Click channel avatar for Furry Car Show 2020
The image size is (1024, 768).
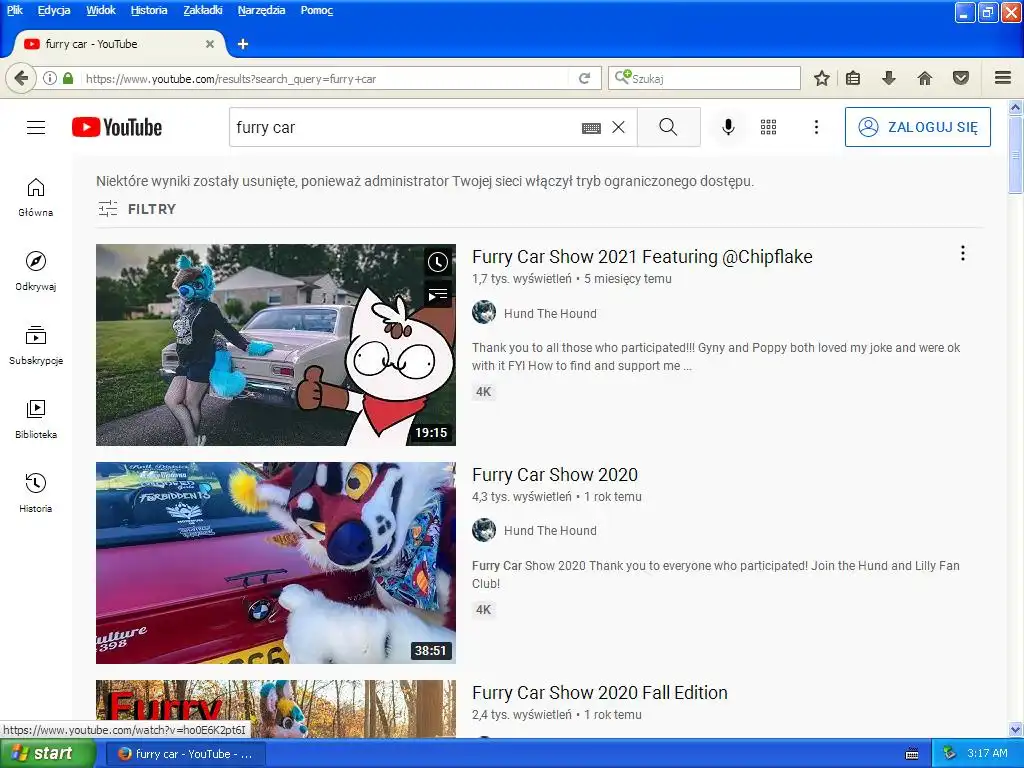484,530
